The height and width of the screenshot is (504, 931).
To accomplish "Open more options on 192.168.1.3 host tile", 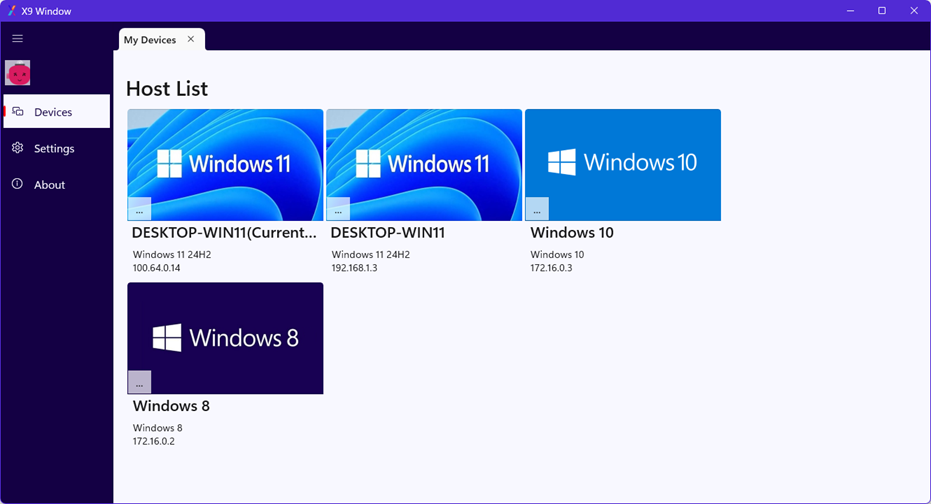I will [338, 210].
